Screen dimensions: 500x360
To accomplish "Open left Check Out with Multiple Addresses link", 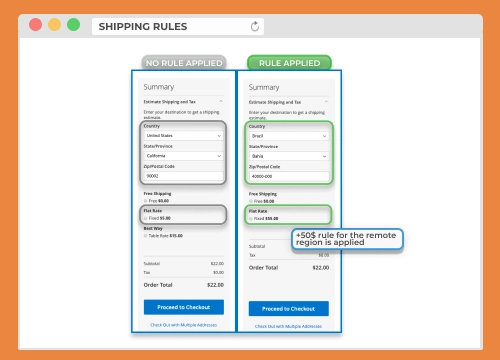I will pos(184,325).
